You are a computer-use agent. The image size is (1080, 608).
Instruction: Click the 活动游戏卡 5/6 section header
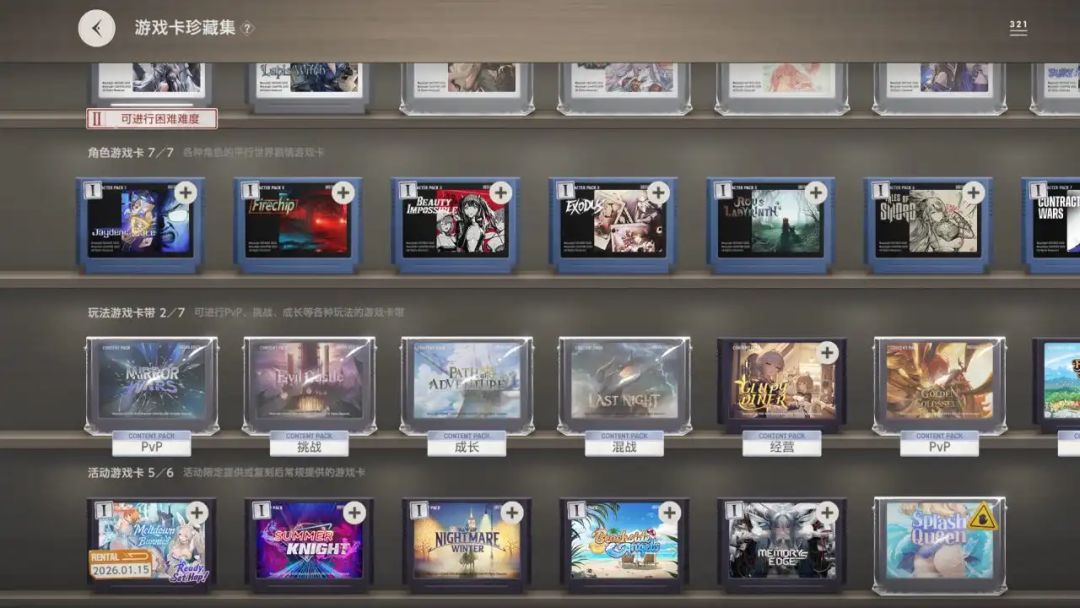click(x=131, y=473)
